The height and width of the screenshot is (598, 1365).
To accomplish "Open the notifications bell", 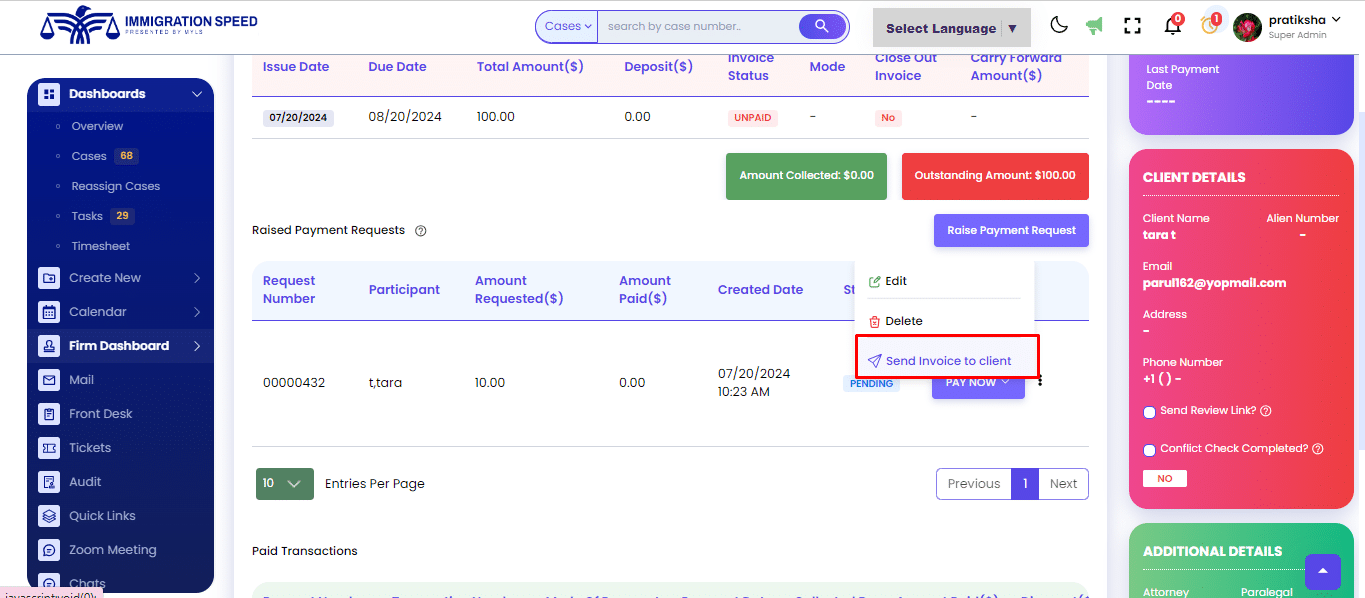I will [x=1172, y=27].
